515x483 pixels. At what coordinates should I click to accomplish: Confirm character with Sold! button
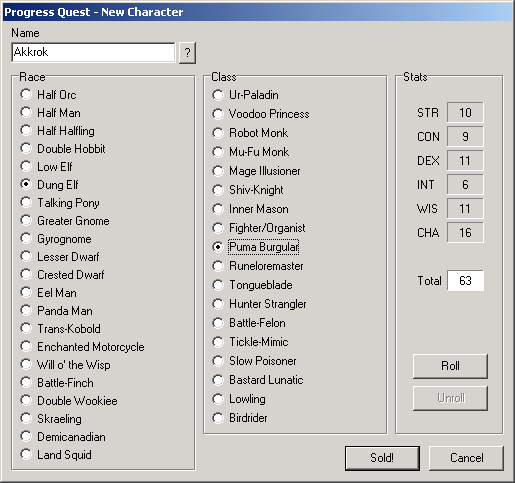pos(382,458)
